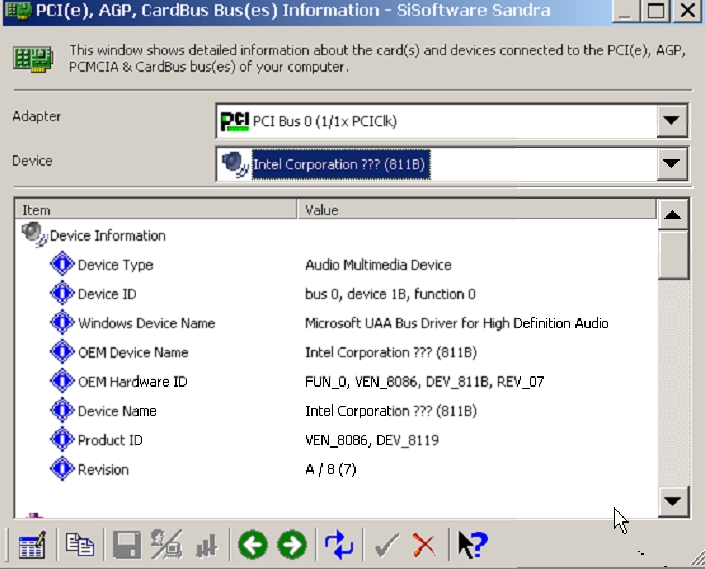705x569 pixels.
Task: Go back with the green left arrow
Action: (253, 545)
